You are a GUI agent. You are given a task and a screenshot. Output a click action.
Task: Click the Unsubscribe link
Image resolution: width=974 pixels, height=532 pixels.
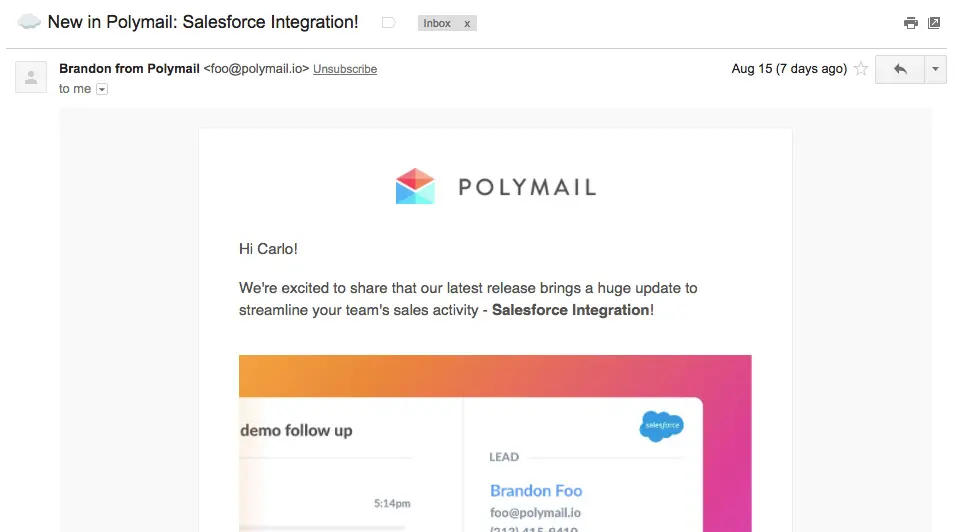(x=345, y=69)
